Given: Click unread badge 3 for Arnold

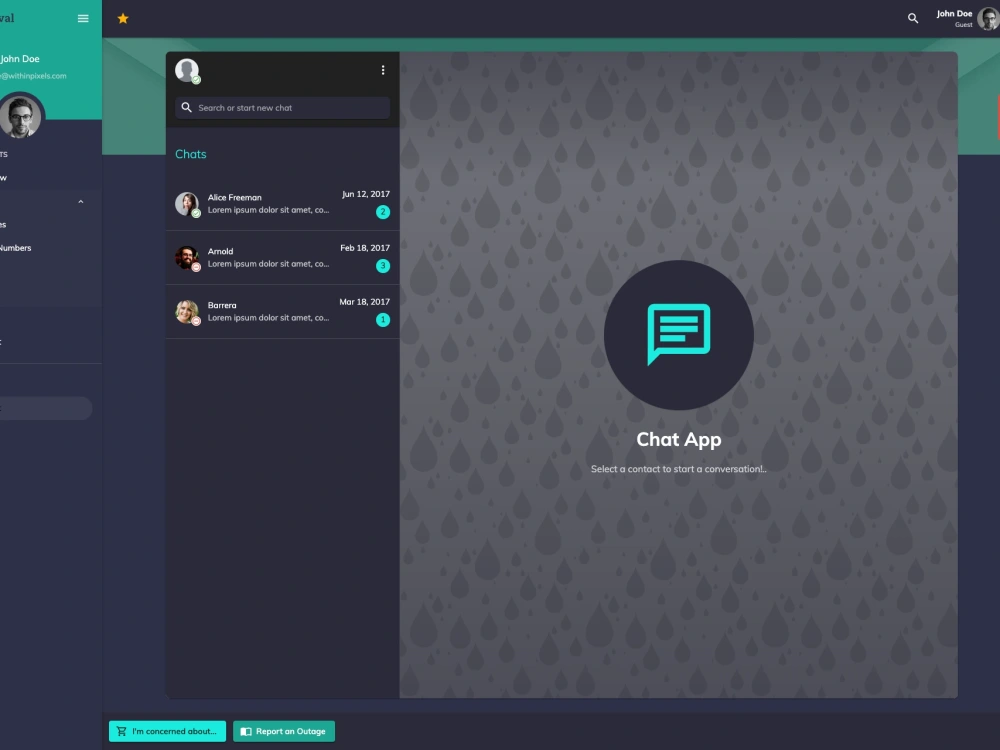Looking at the screenshot, I should 383,265.
